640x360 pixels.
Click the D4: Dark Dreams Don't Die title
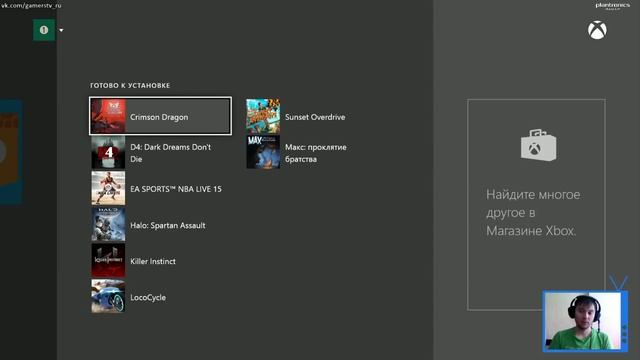(171, 153)
